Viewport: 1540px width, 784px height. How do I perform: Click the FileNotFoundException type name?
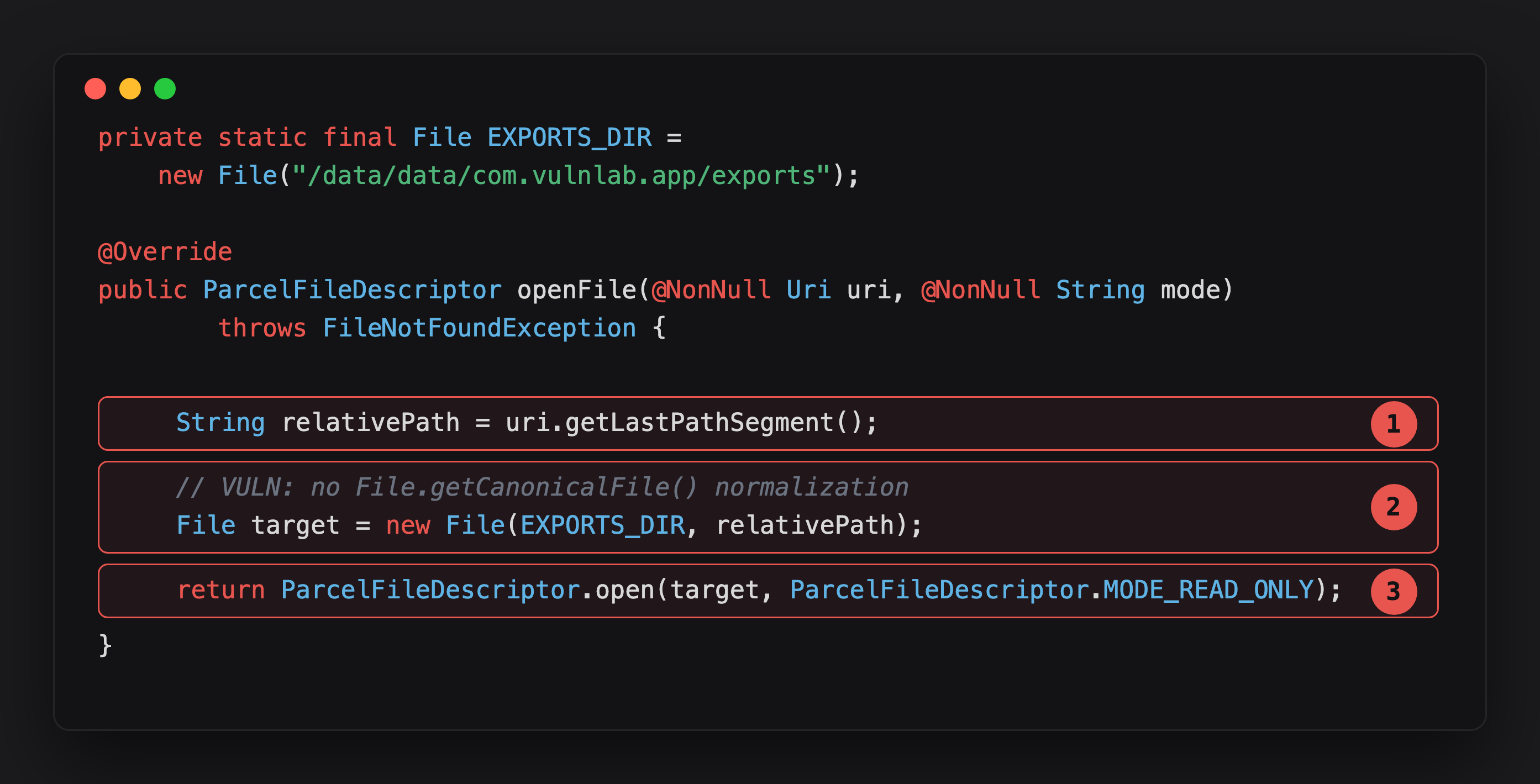(x=480, y=328)
